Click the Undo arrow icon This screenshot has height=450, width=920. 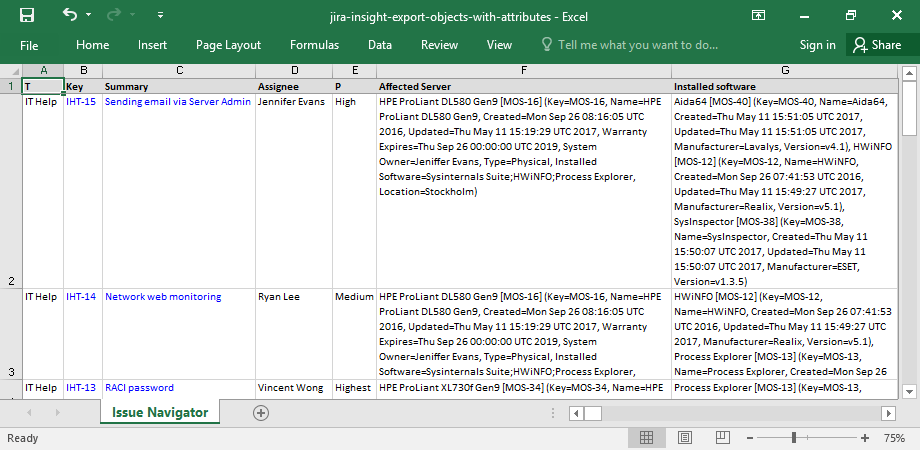point(69,15)
